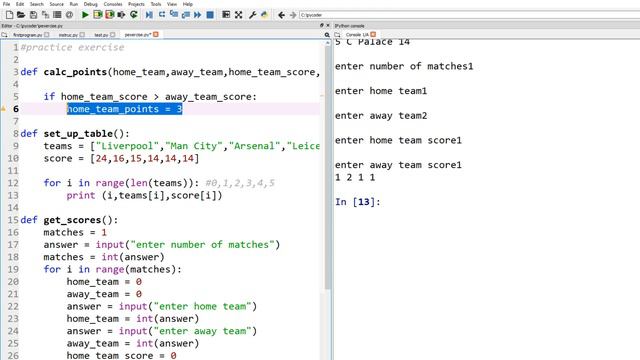This screenshot has height=360, width=640.
Task: Close the pexercise.py tab
Action: tap(156, 35)
